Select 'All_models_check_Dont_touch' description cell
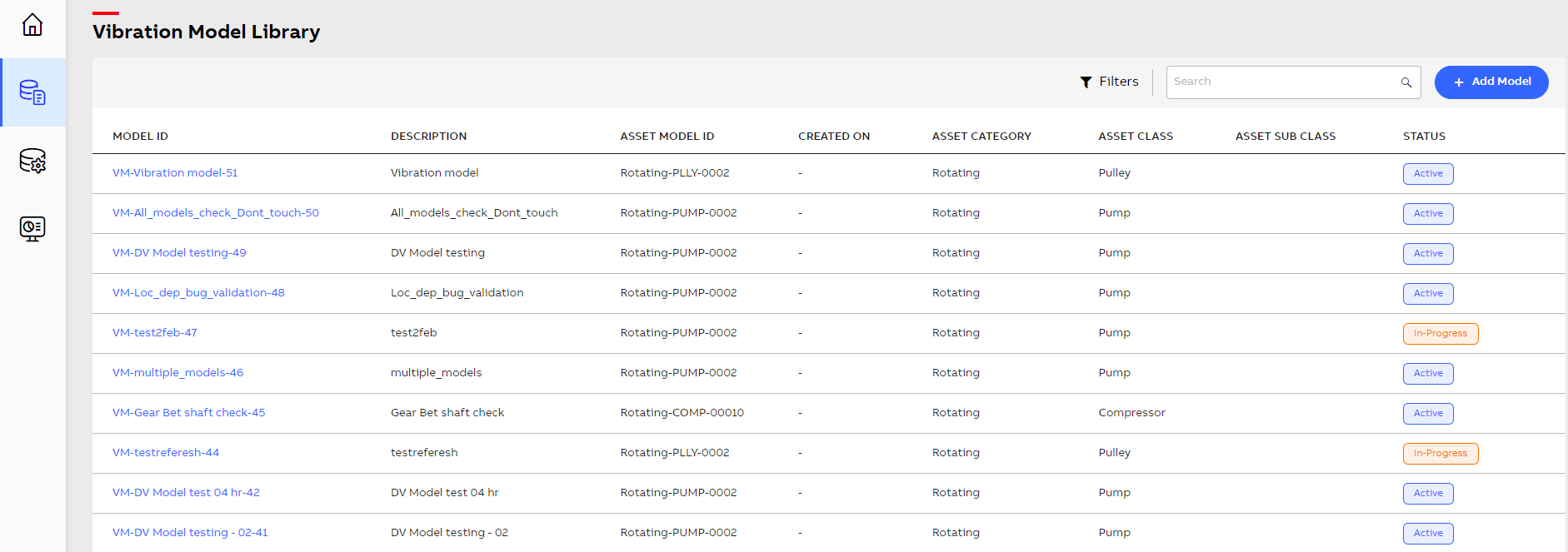Screen dimensions: 1568x552 [474, 213]
